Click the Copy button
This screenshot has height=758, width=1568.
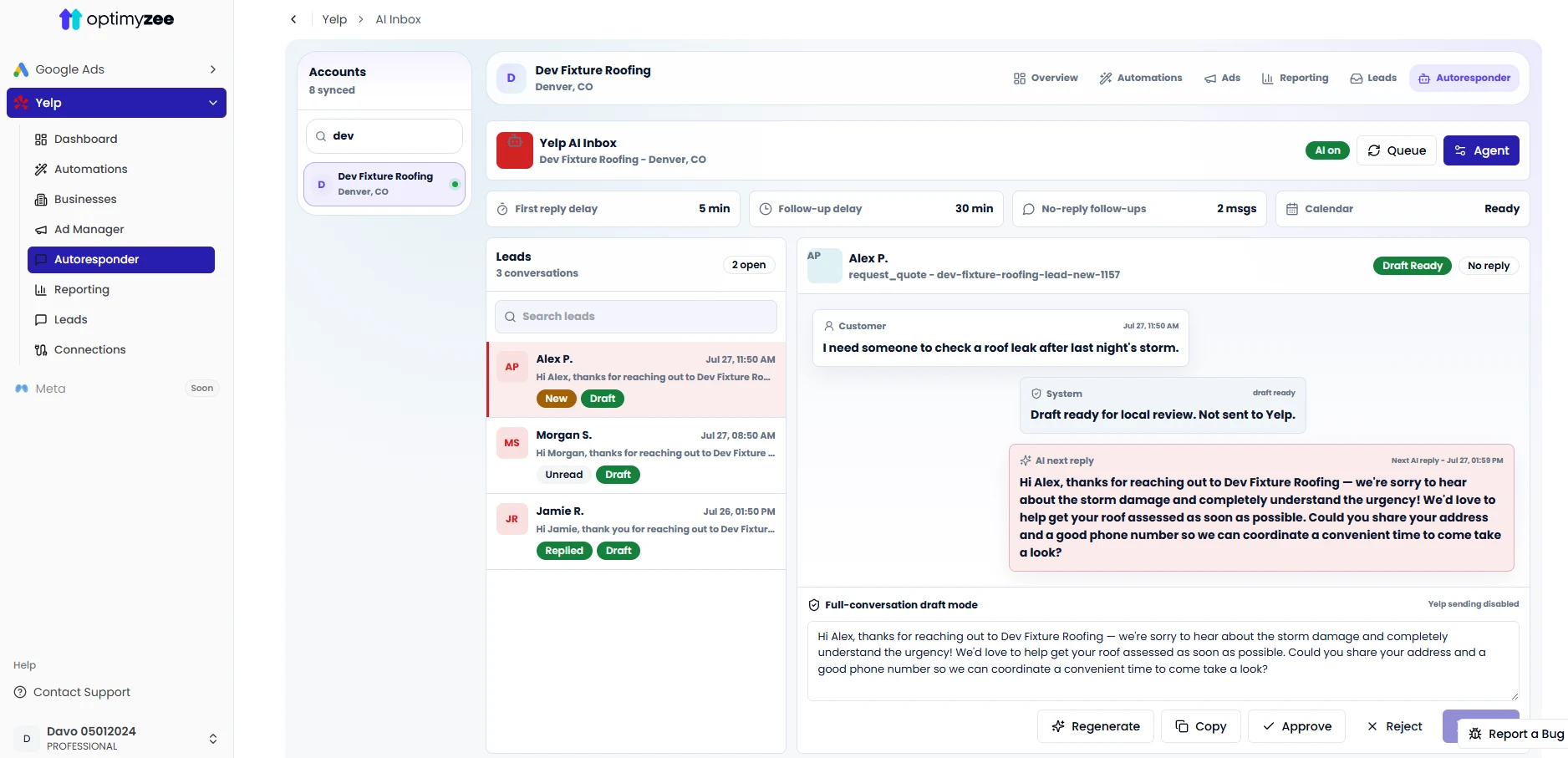tap(1201, 726)
